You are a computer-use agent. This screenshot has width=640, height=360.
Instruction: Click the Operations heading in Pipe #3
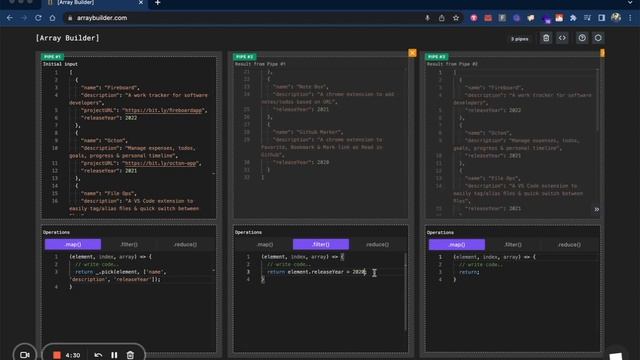click(x=440, y=233)
